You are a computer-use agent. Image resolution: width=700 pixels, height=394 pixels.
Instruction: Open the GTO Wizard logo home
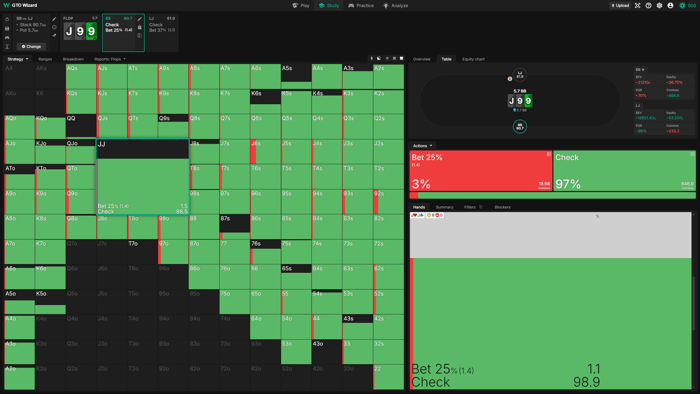[20, 5]
